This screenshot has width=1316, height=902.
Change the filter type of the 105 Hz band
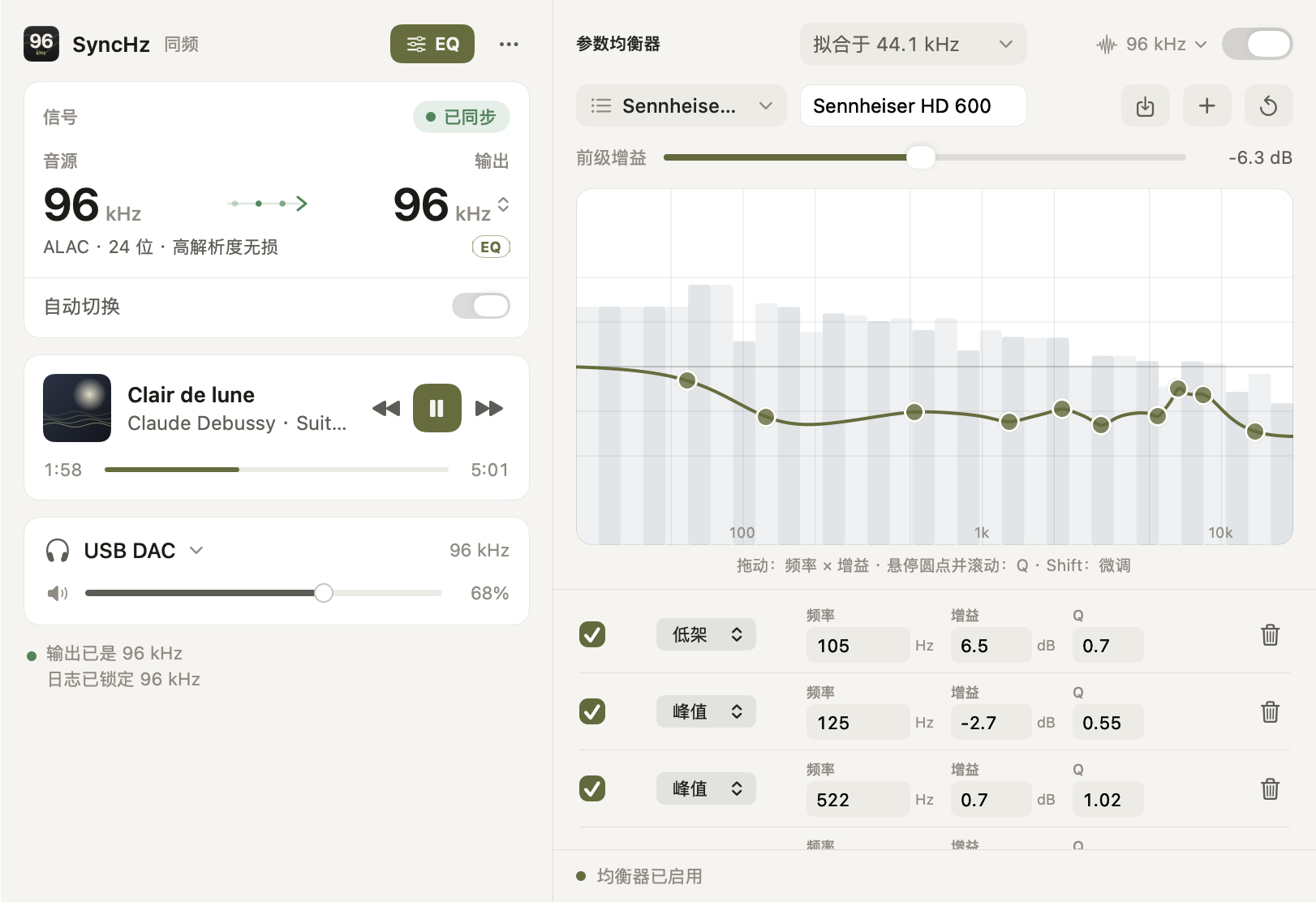pyautogui.click(x=706, y=634)
